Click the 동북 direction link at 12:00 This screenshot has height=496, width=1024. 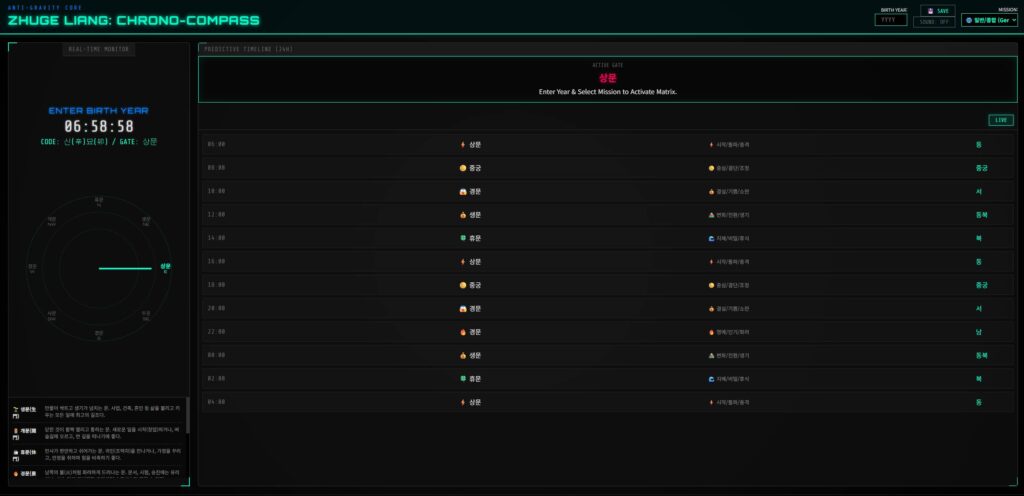click(x=981, y=215)
